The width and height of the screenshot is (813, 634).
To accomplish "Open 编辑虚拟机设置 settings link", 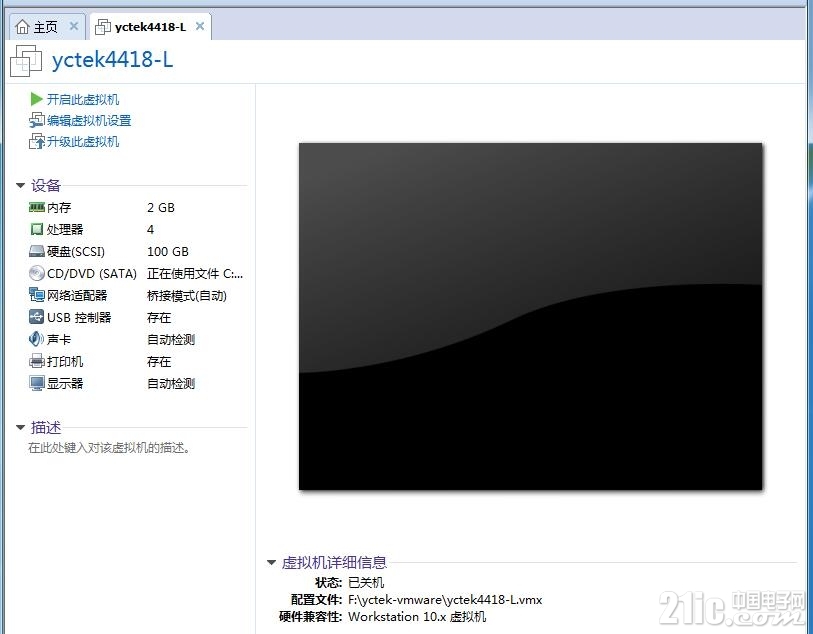I will point(89,120).
